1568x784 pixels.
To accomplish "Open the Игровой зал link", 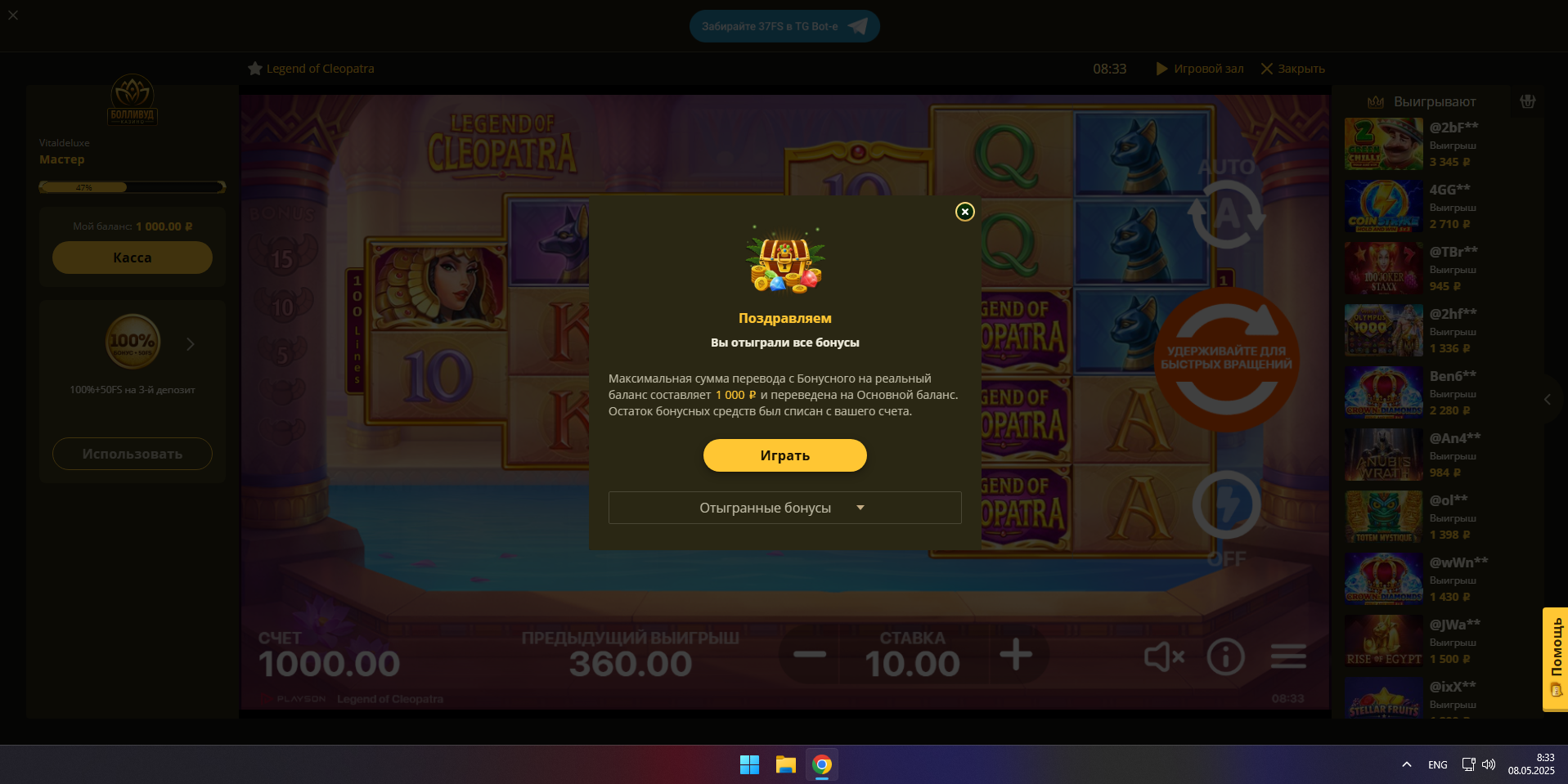I will [x=1200, y=69].
